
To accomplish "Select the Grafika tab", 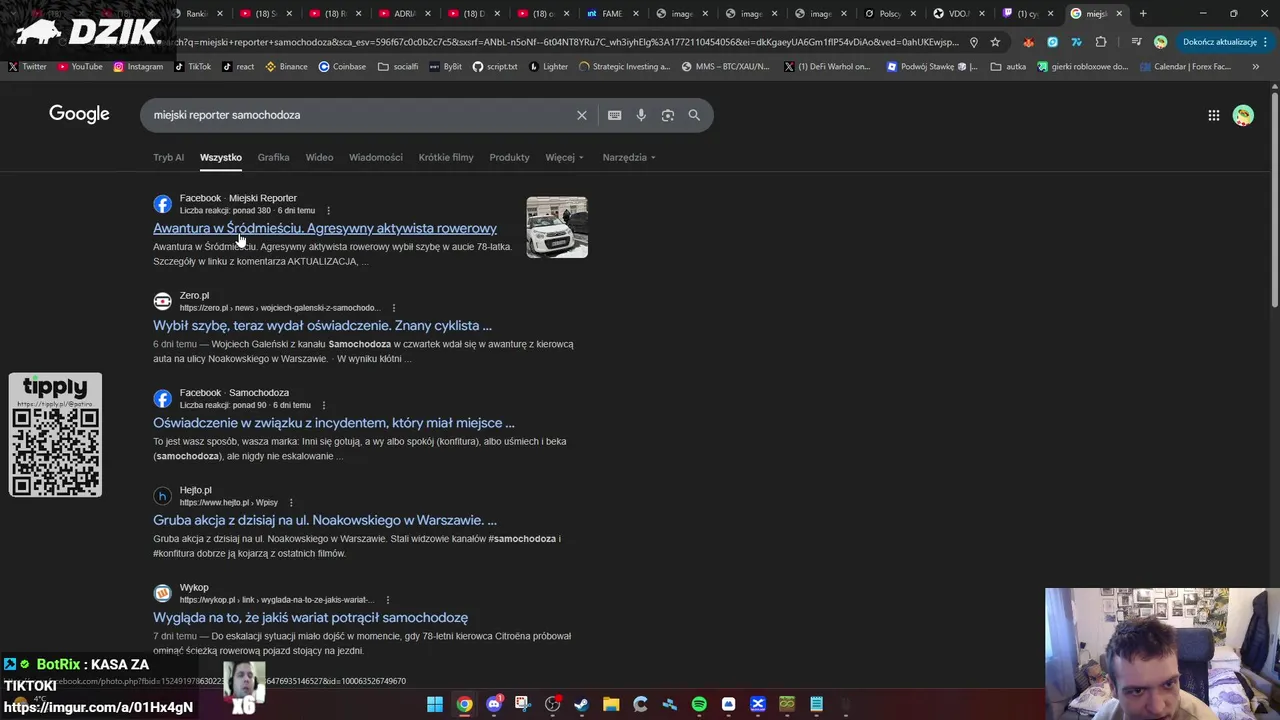I will click(273, 157).
